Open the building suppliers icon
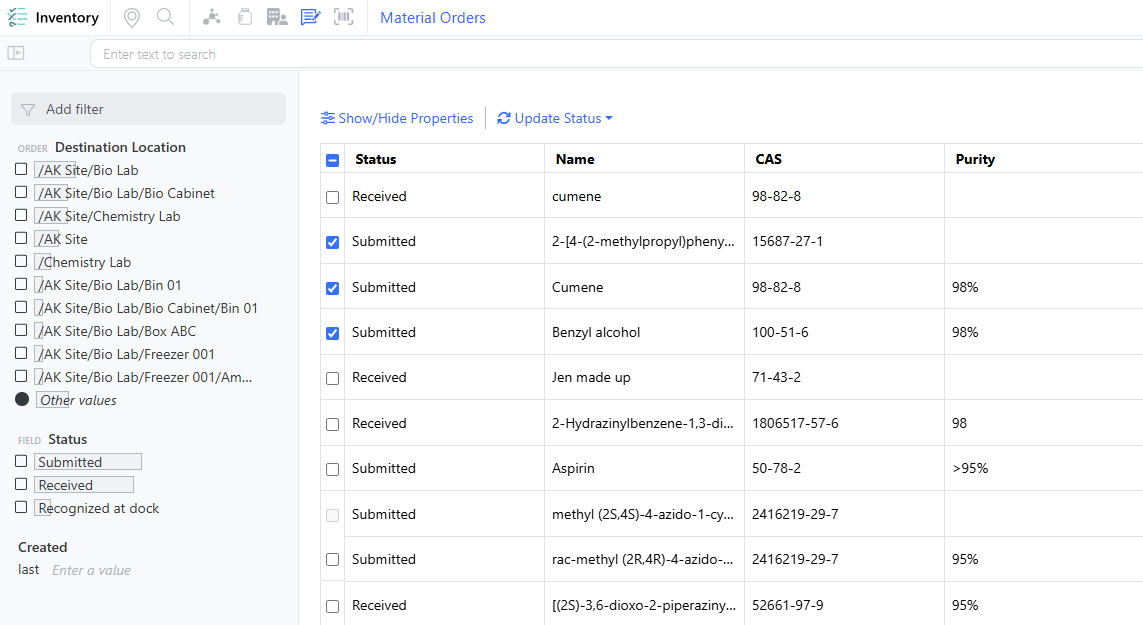The image size is (1143, 625). pyautogui.click(x=277, y=17)
